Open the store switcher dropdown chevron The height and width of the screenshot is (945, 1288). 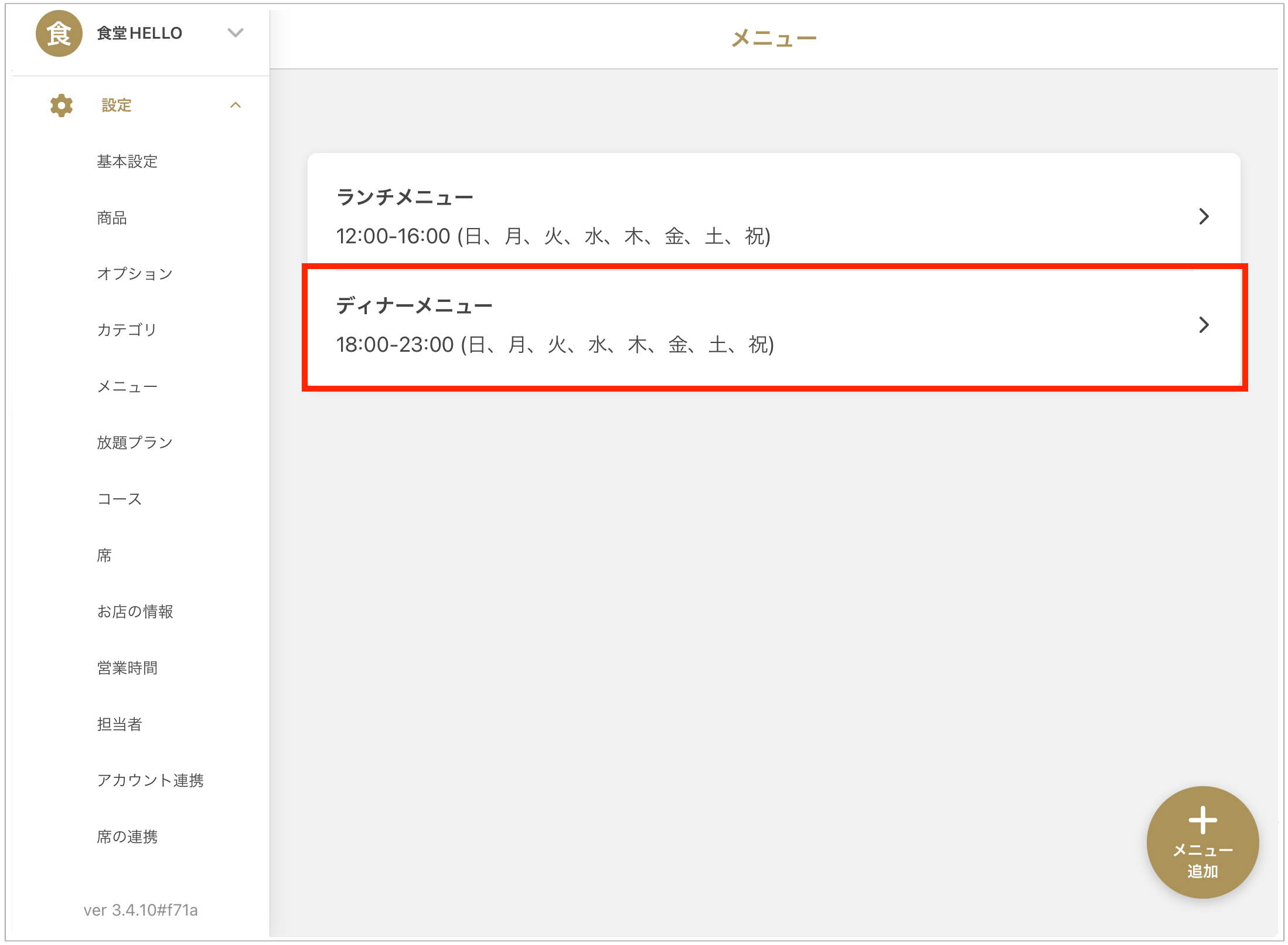pos(236,33)
